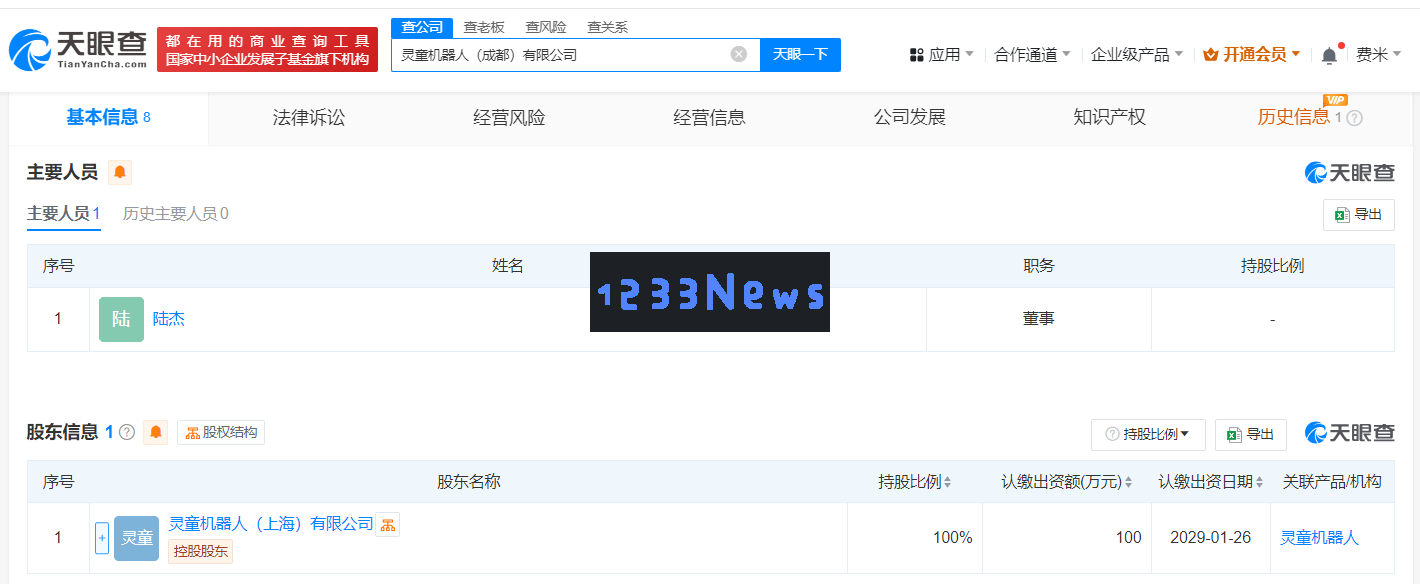Open the notification bell in the header
Viewport: 1420px width, 584px height.
point(1329,55)
